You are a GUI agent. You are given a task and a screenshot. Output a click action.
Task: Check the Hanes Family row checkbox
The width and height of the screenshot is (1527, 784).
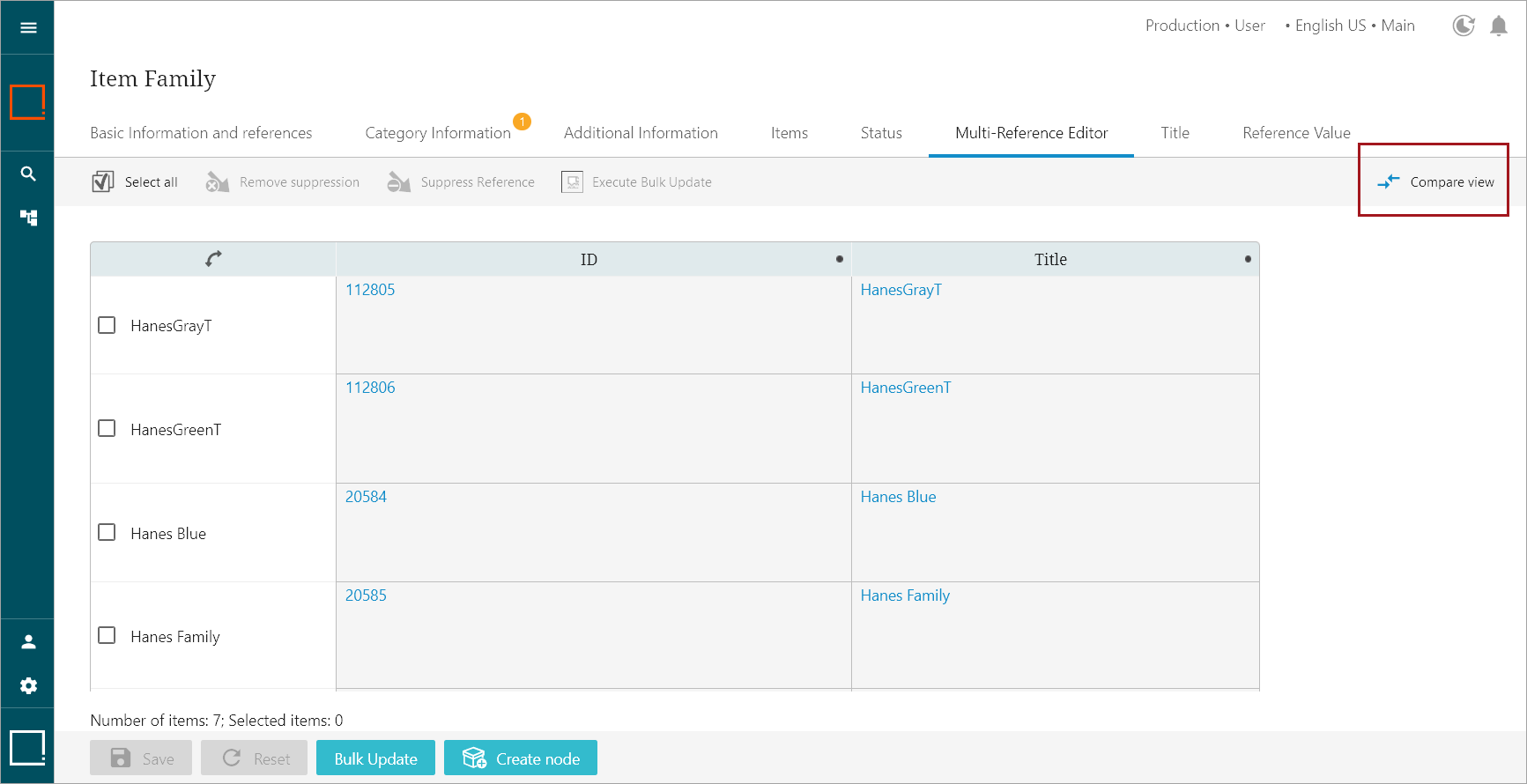pyautogui.click(x=107, y=635)
